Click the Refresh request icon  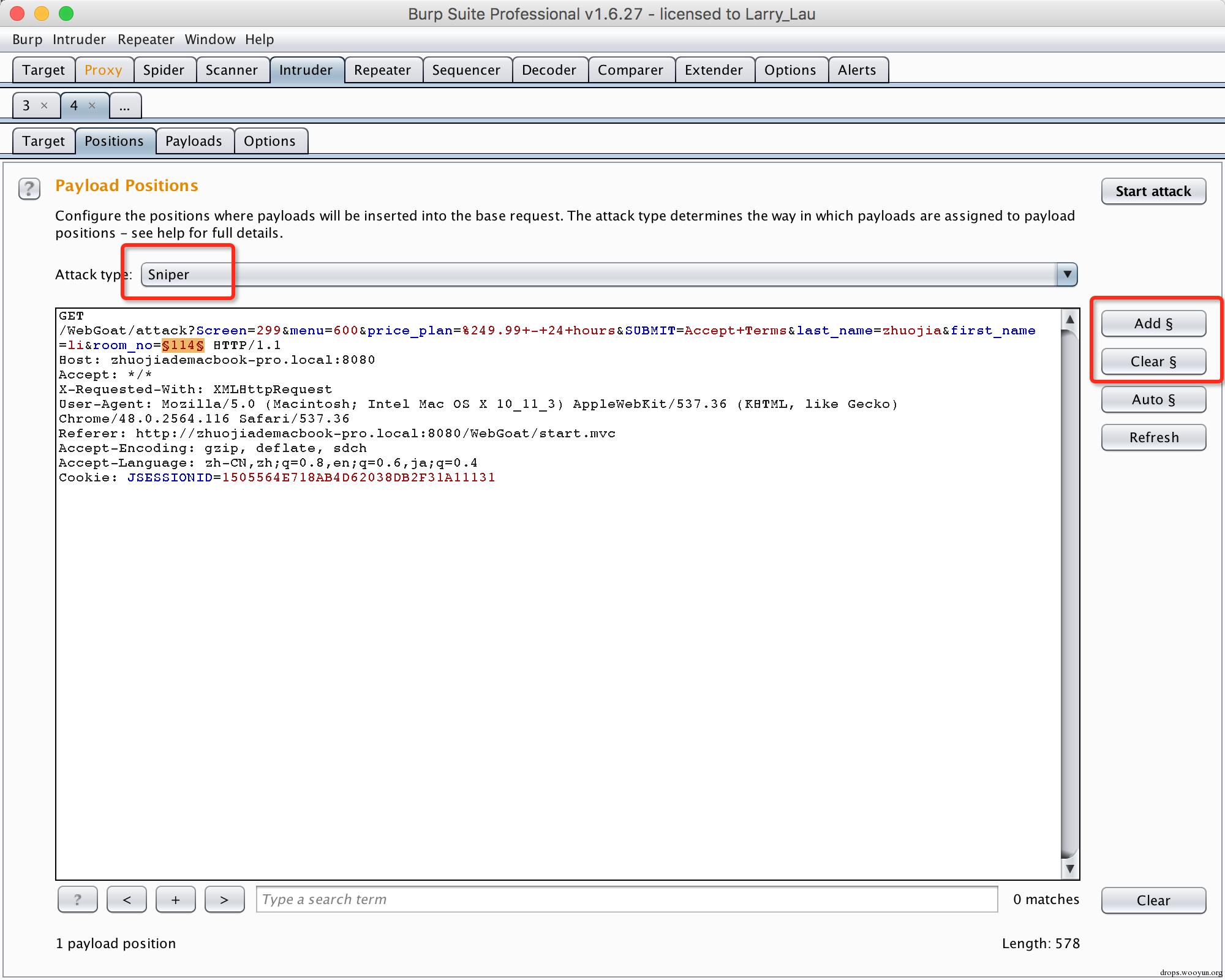[x=1152, y=438]
